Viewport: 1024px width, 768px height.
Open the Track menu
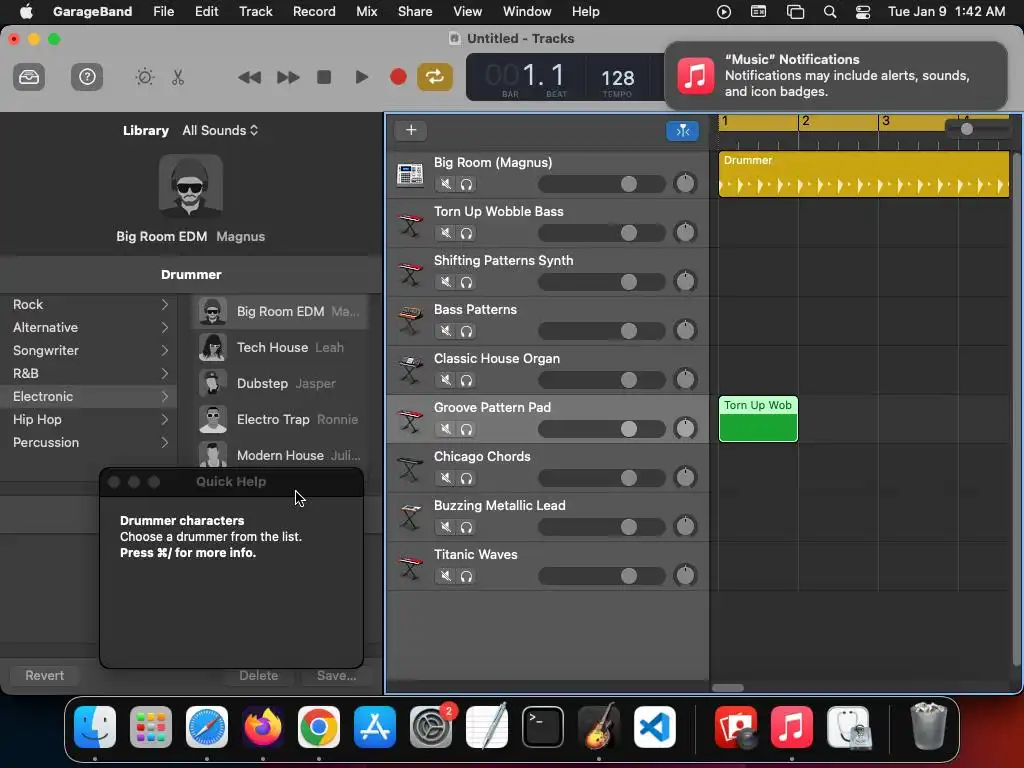click(x=255, y=11)
